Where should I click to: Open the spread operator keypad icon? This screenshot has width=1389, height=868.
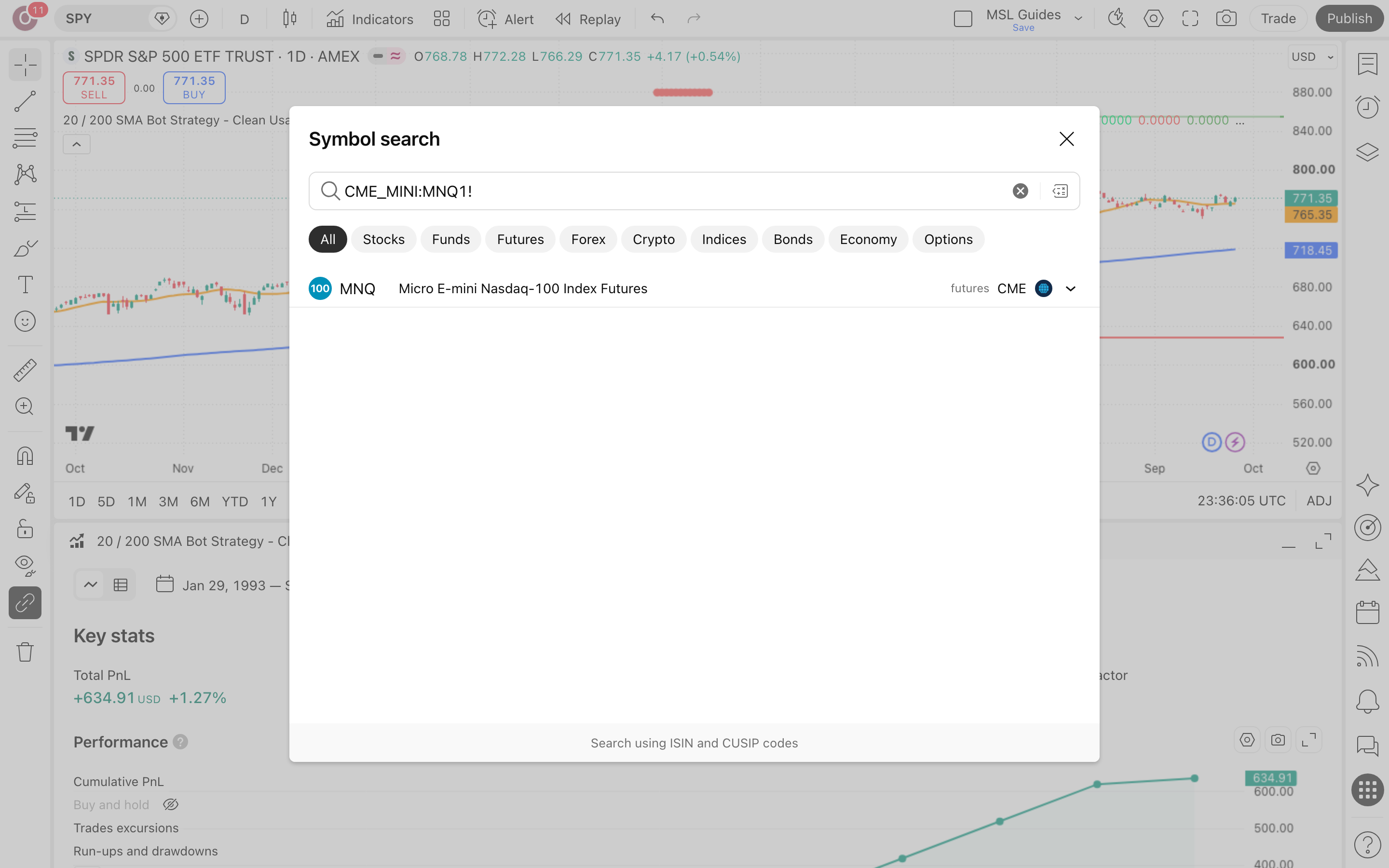click(1060, 191)
